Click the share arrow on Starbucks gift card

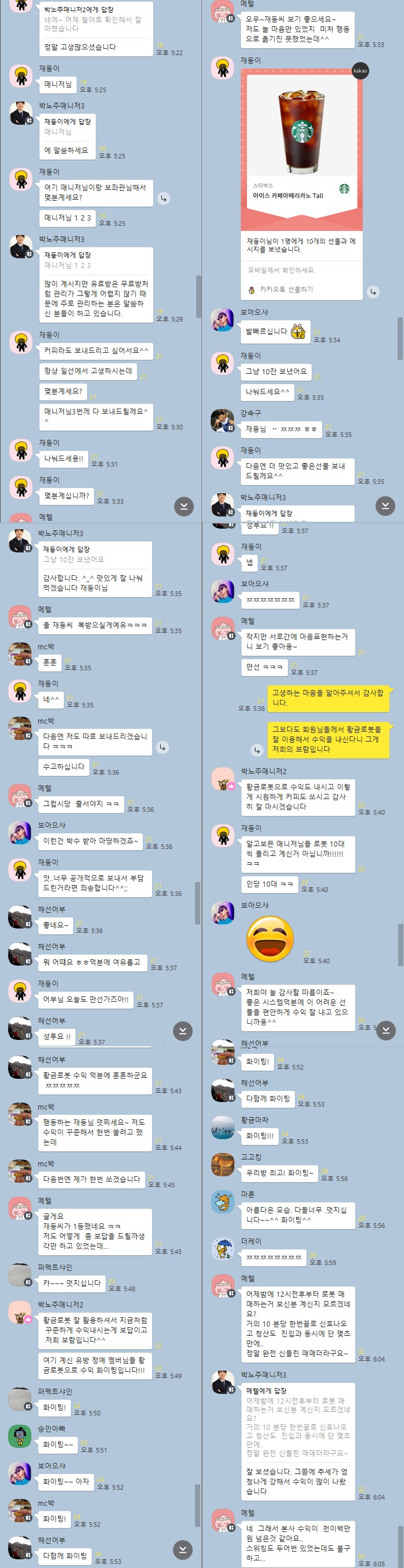[x=373, y=291]
